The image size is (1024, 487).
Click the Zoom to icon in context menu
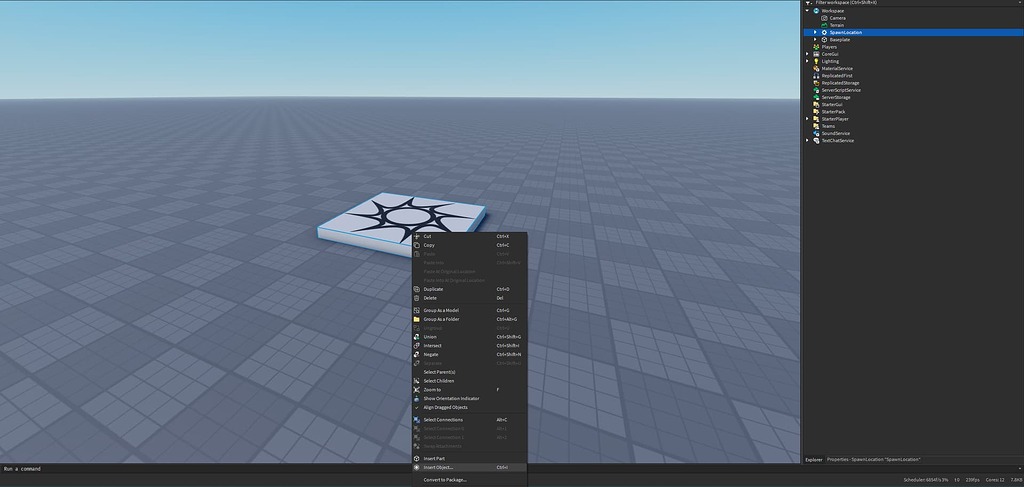(x=417, y=390)
